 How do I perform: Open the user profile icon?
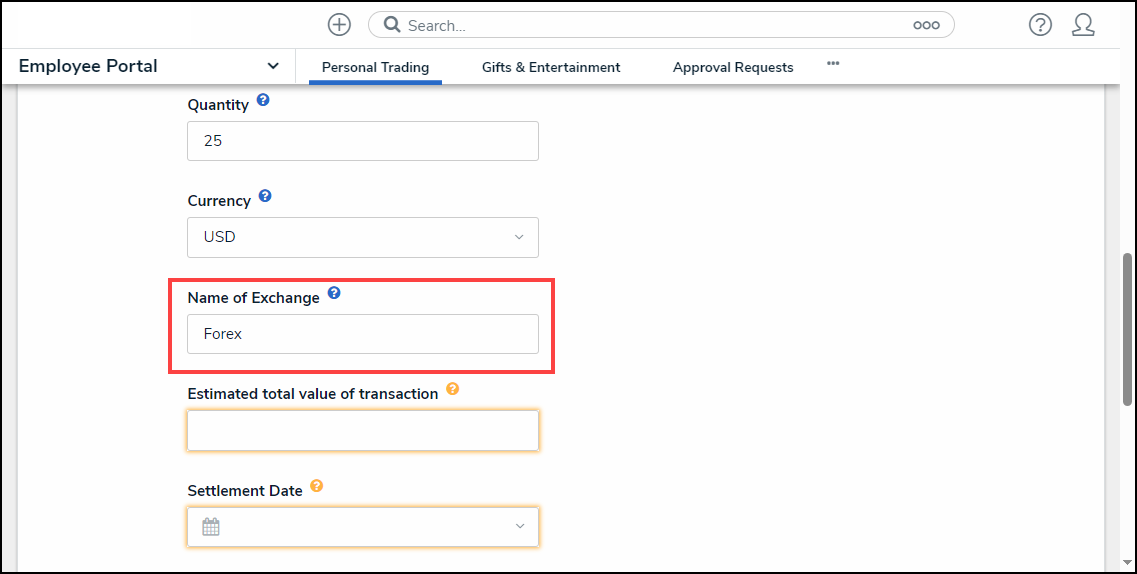pyautogui.click(x=1083, y=25)
